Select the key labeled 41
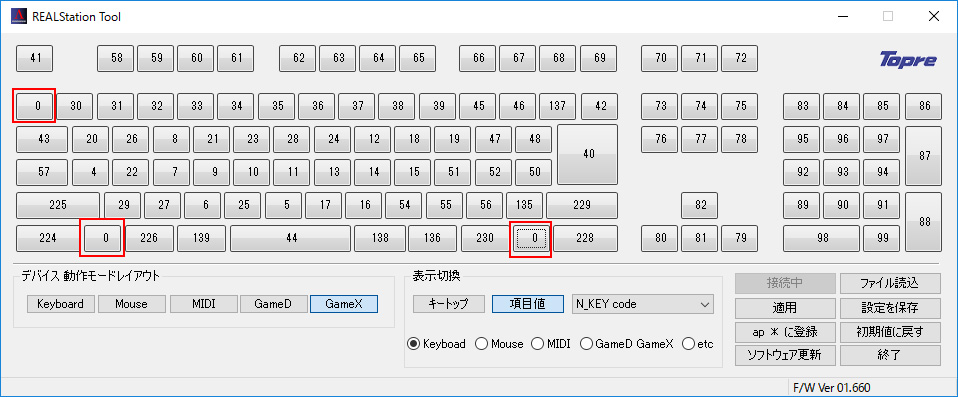This screenshot has height=397, width=958. pos(35,58)
